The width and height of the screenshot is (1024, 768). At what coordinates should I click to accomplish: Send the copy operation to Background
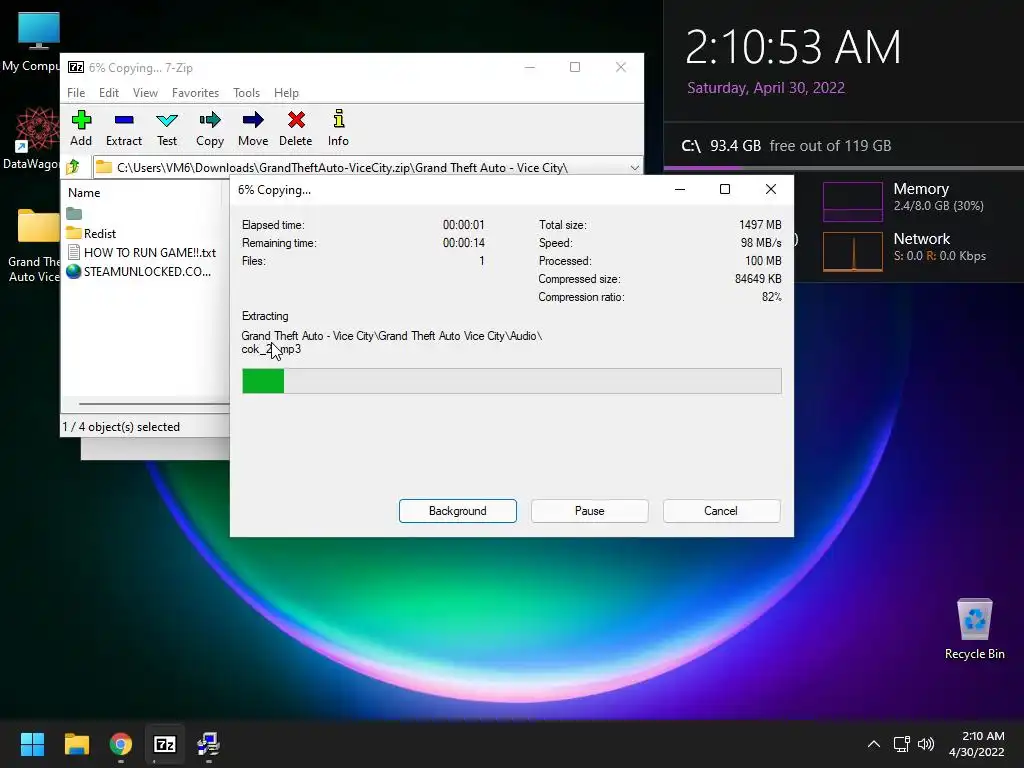coord(458,511)
